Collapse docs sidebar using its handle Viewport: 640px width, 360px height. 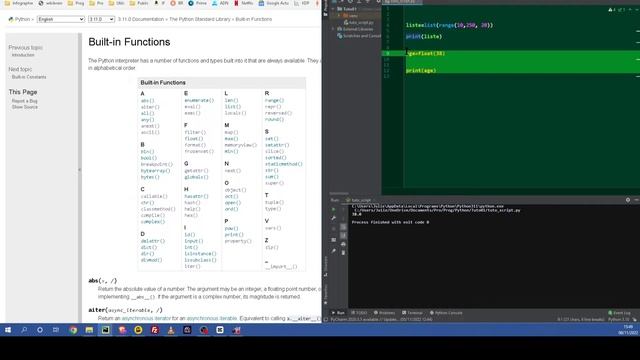(x=80, y=170)
